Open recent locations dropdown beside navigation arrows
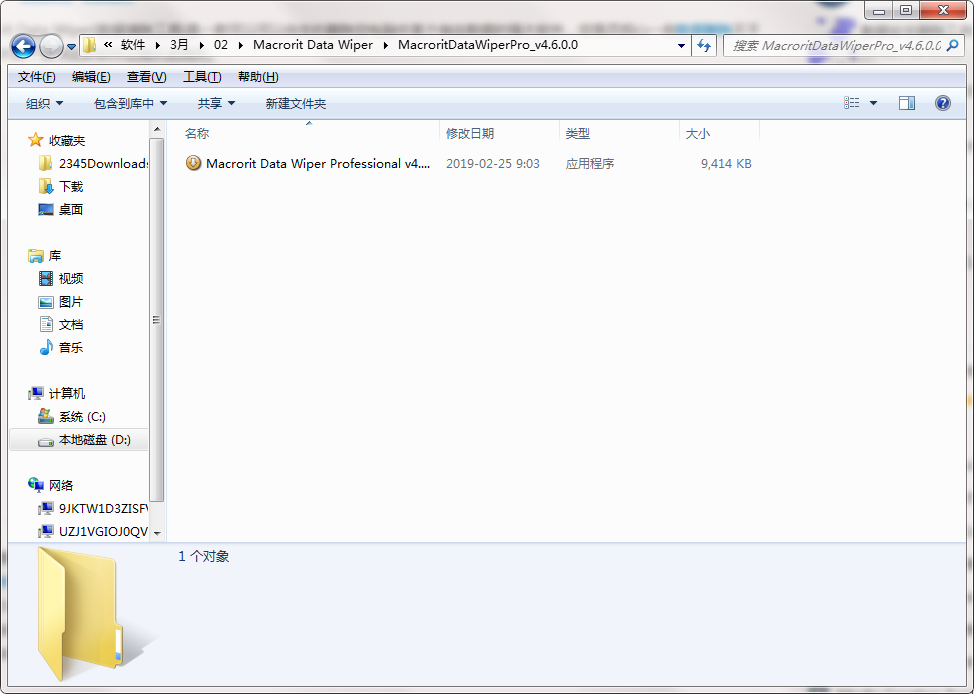The image size is (974, 694). point(71,47)
